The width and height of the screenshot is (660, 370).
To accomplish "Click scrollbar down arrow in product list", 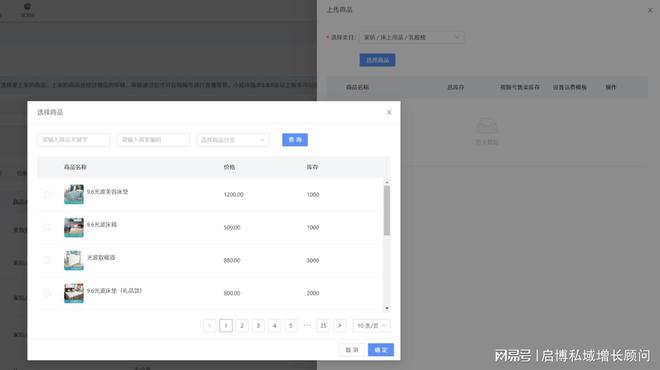I will click(387, 308).
